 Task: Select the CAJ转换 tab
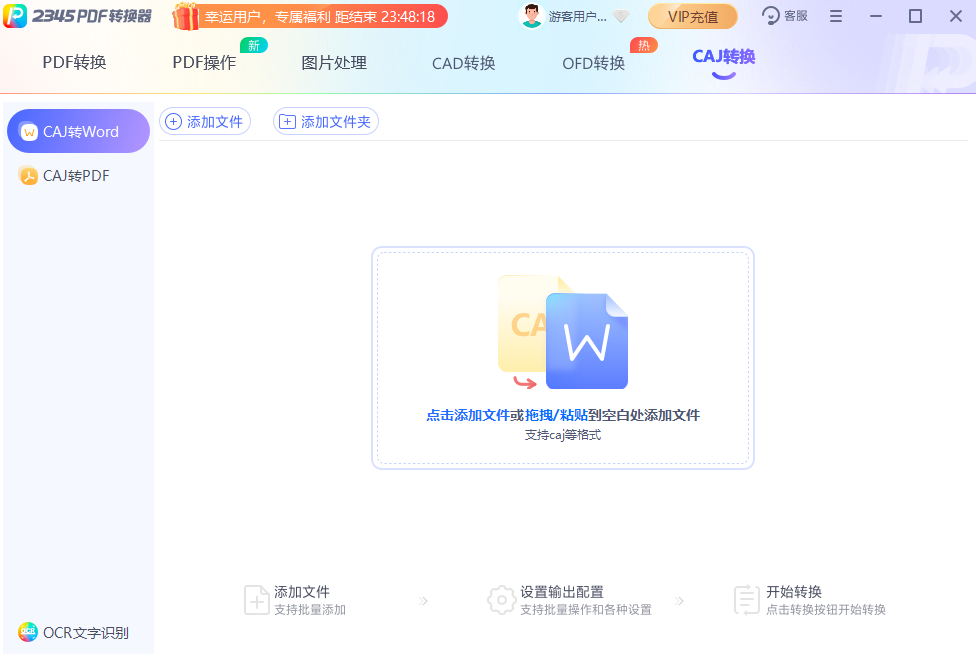[x=723, y=57]
